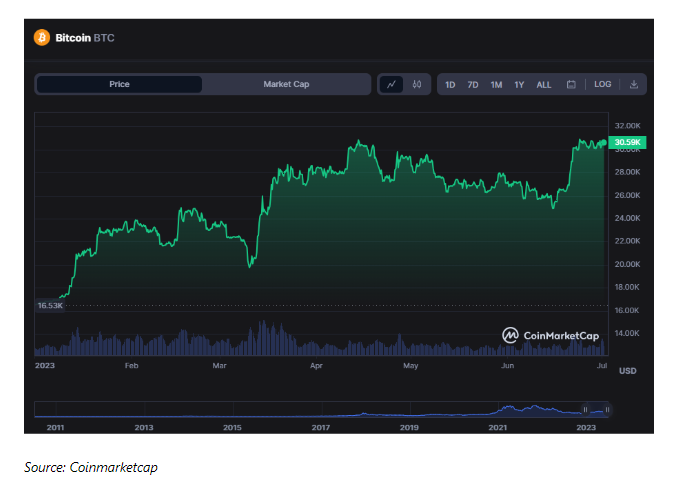Image resolution: width=681 pixels, height=477 pixels.
Task: Click the 2021 label on overview timeline
Action: click(x=498, y=427)
